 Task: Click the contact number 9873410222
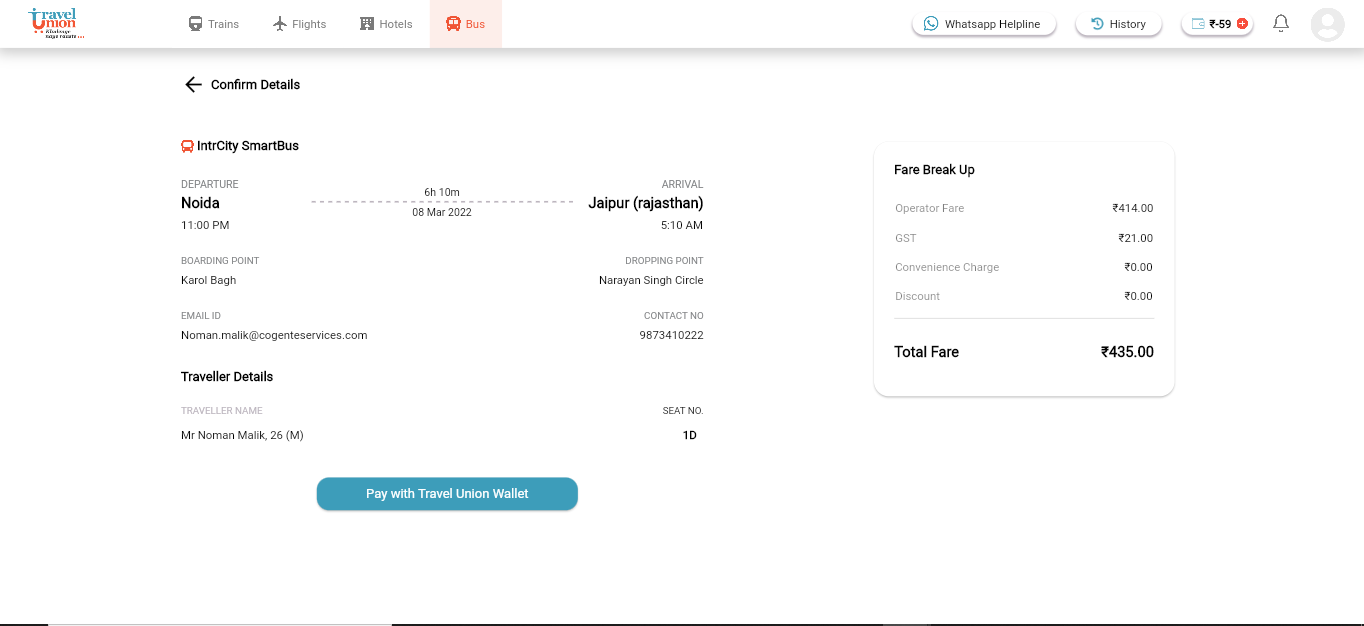coord(672,336)
